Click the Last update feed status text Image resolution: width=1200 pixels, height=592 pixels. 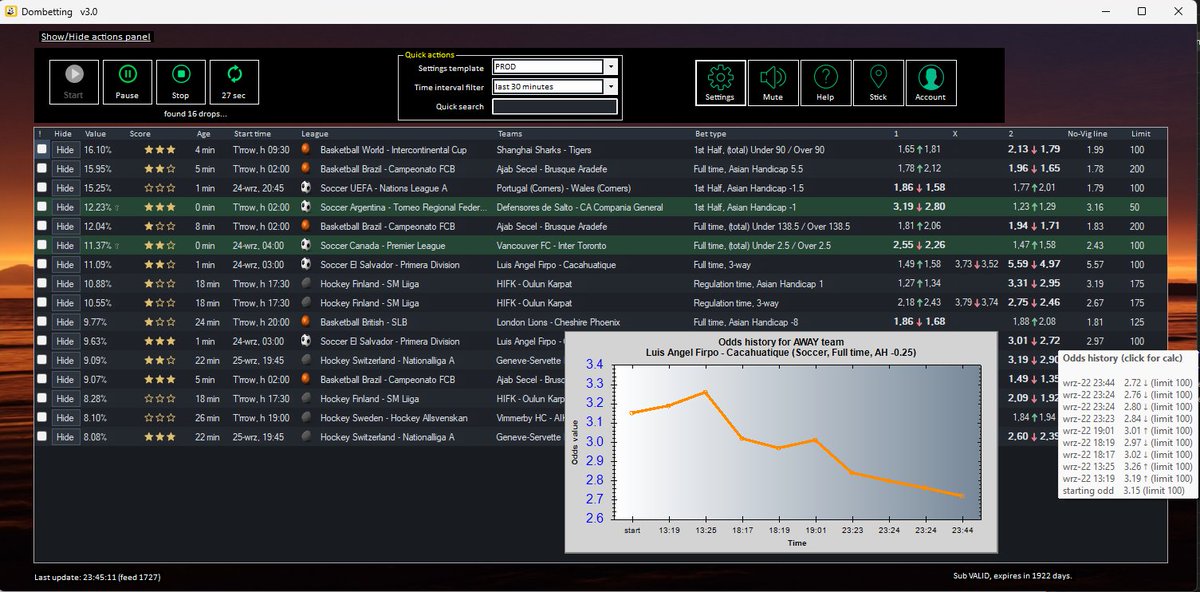[97, 578]
